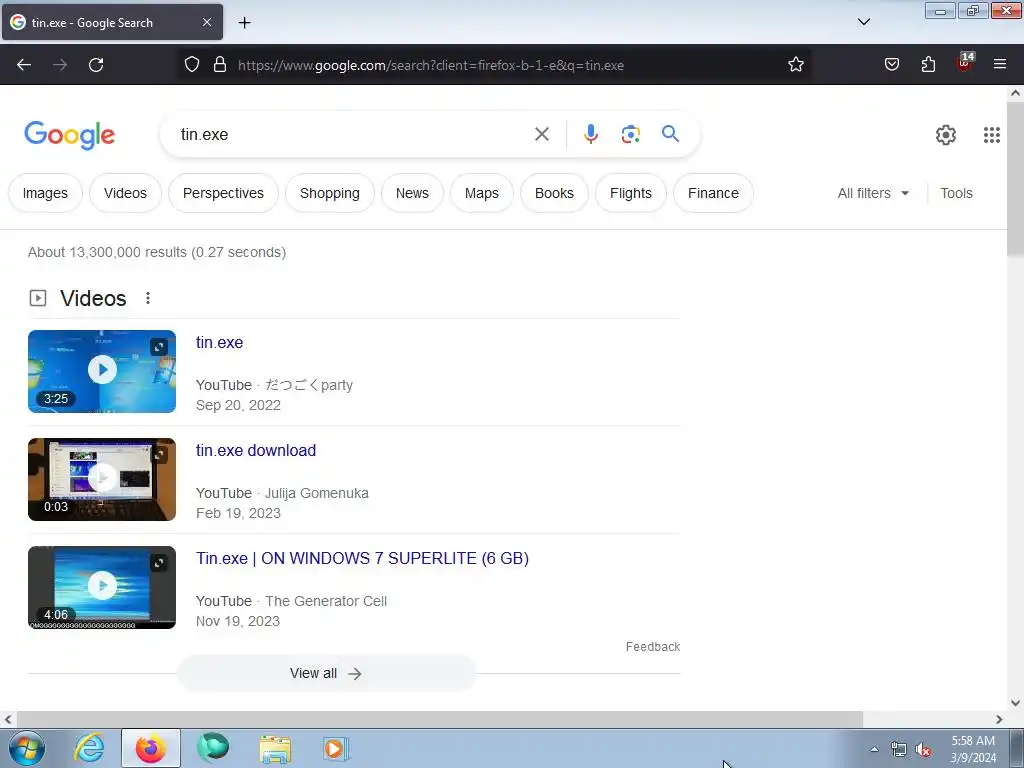Open the ad blocker extension showing 14
The width and height of the screenshot is (1024, 768).
[x=965, y=63]
